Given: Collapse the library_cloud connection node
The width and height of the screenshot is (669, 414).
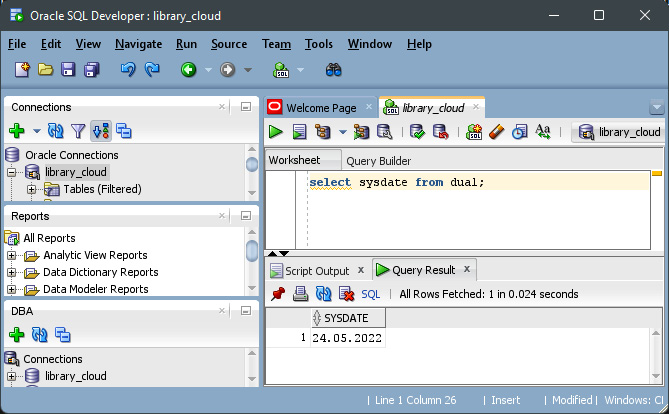Looking at the screenshot, I should [x=11, y=172].
